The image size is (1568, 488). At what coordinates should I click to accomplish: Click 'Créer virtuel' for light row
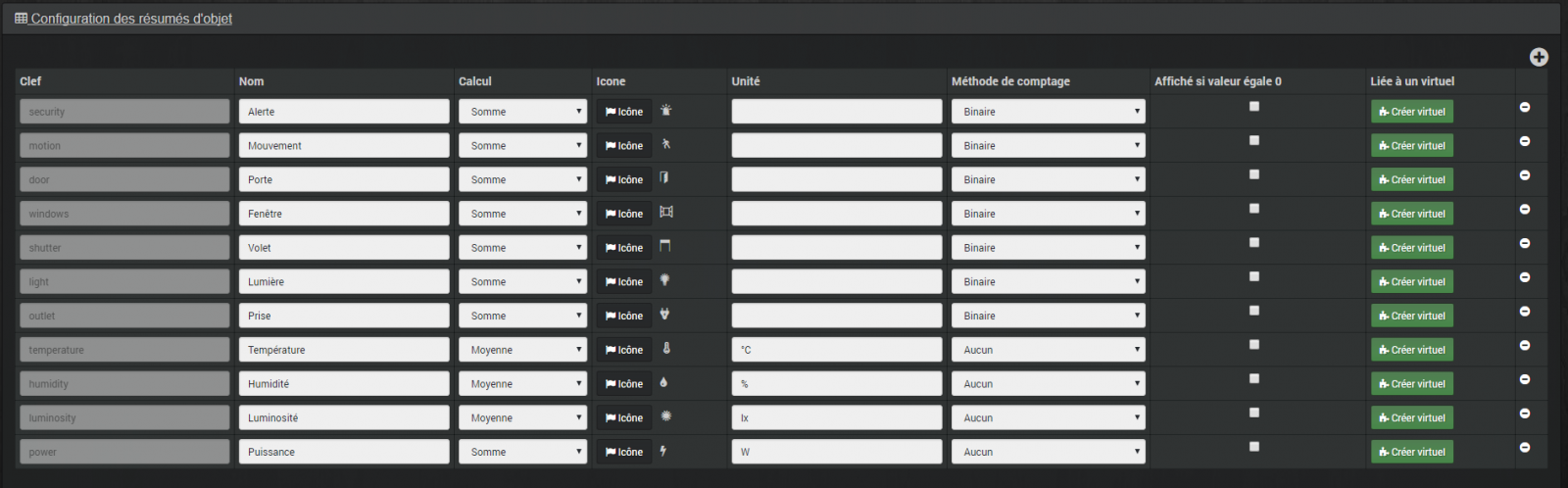coord(1411,282)
